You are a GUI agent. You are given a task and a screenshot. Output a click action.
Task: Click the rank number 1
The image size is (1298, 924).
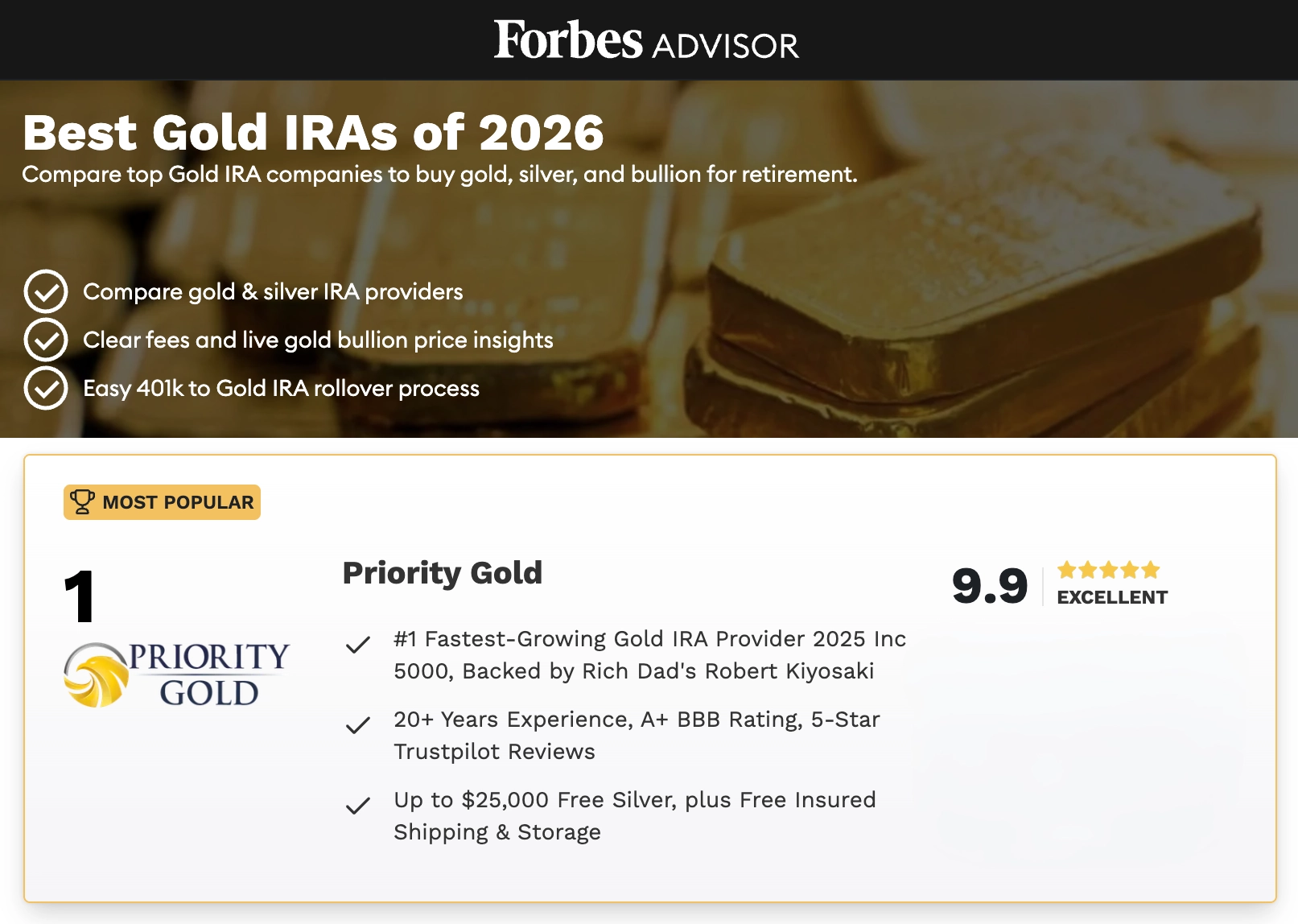(x=80, y=596)
